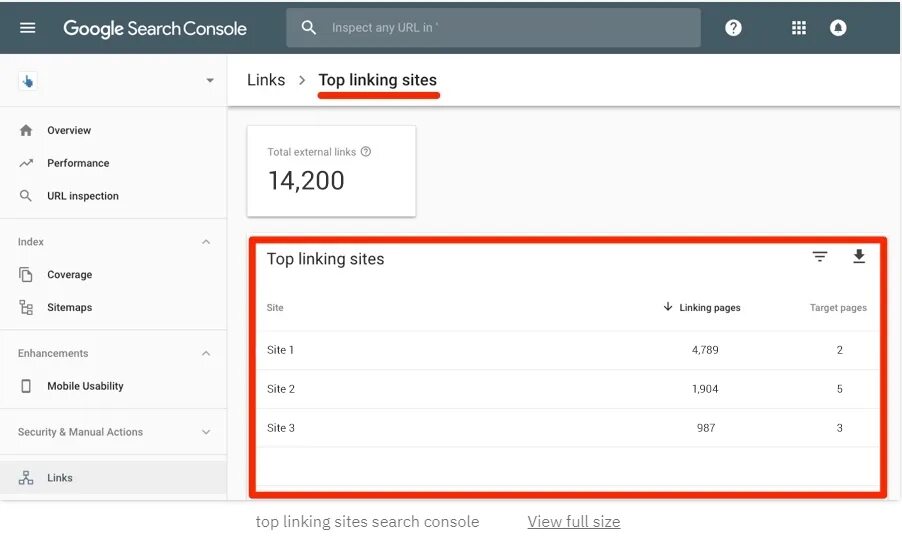Image resolution: width=902 pixels, height=540 pixels.
Task: Click the help question mark icon
Action: (x=734, y=28)
